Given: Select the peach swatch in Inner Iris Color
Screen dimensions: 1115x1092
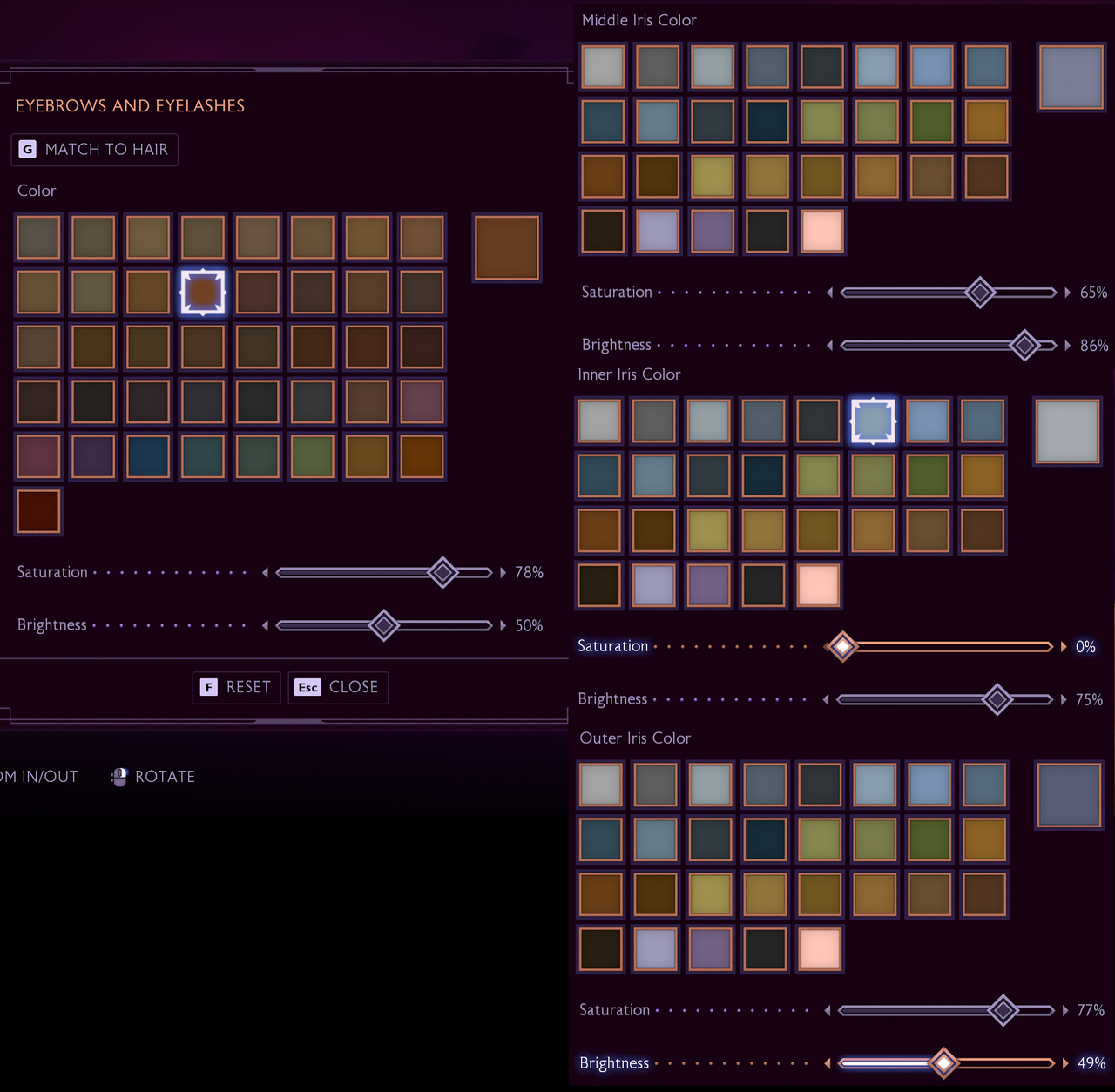Looking at the screenshot, I should 818,585.
